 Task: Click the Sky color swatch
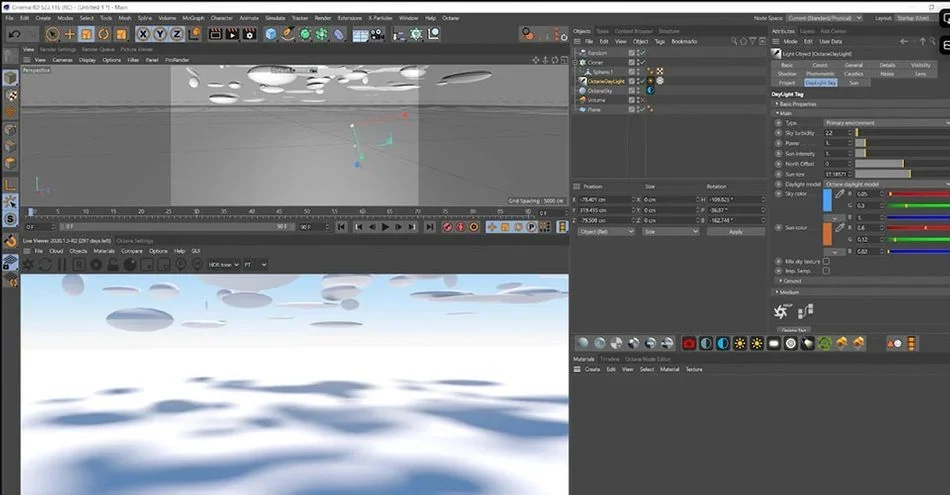pos(827,201)
